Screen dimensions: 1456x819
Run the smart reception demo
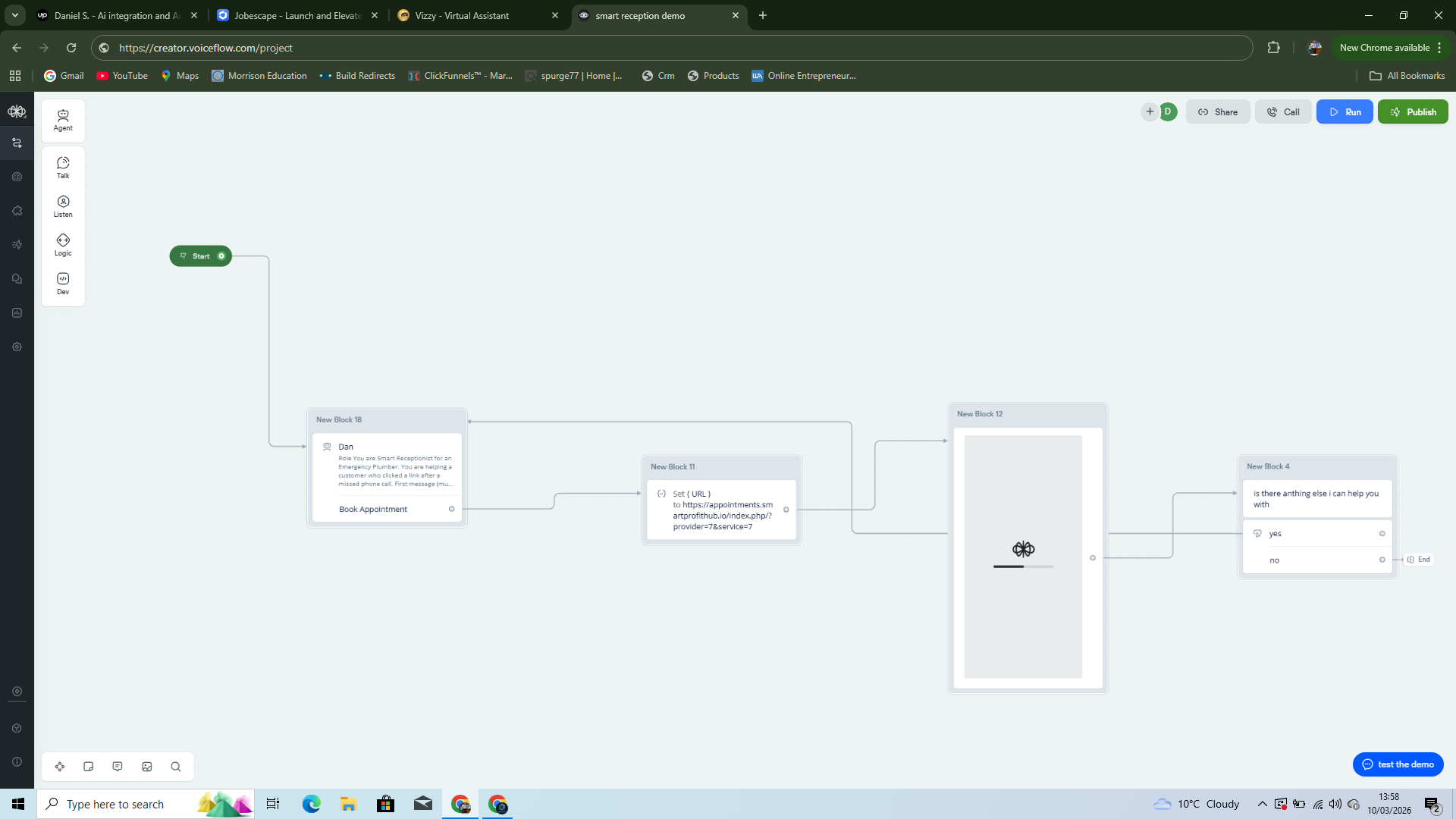pyautogui.click(x=1345, y=111)
